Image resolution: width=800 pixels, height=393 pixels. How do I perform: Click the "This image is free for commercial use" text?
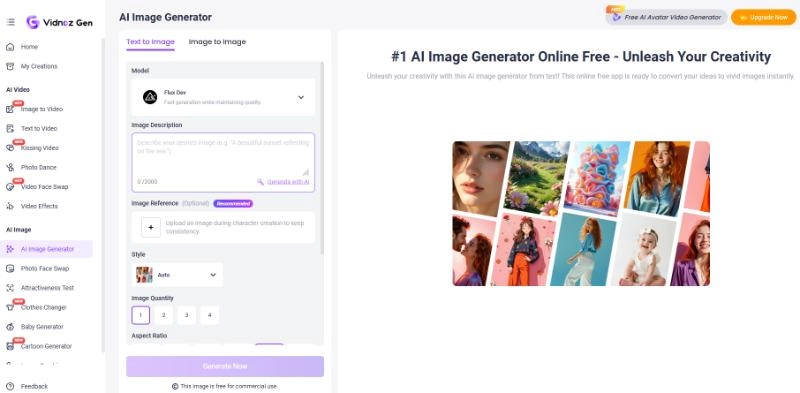tap(229, 386)
